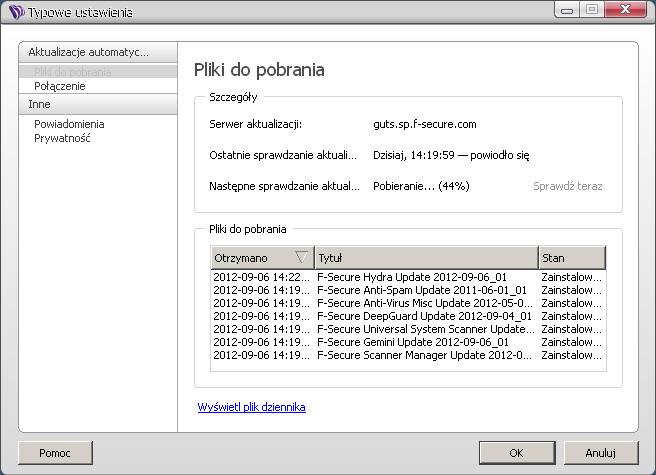656x475 pixels.
Task: Open the Wyświetl plik dziennika link
Action: click(251, 407)
